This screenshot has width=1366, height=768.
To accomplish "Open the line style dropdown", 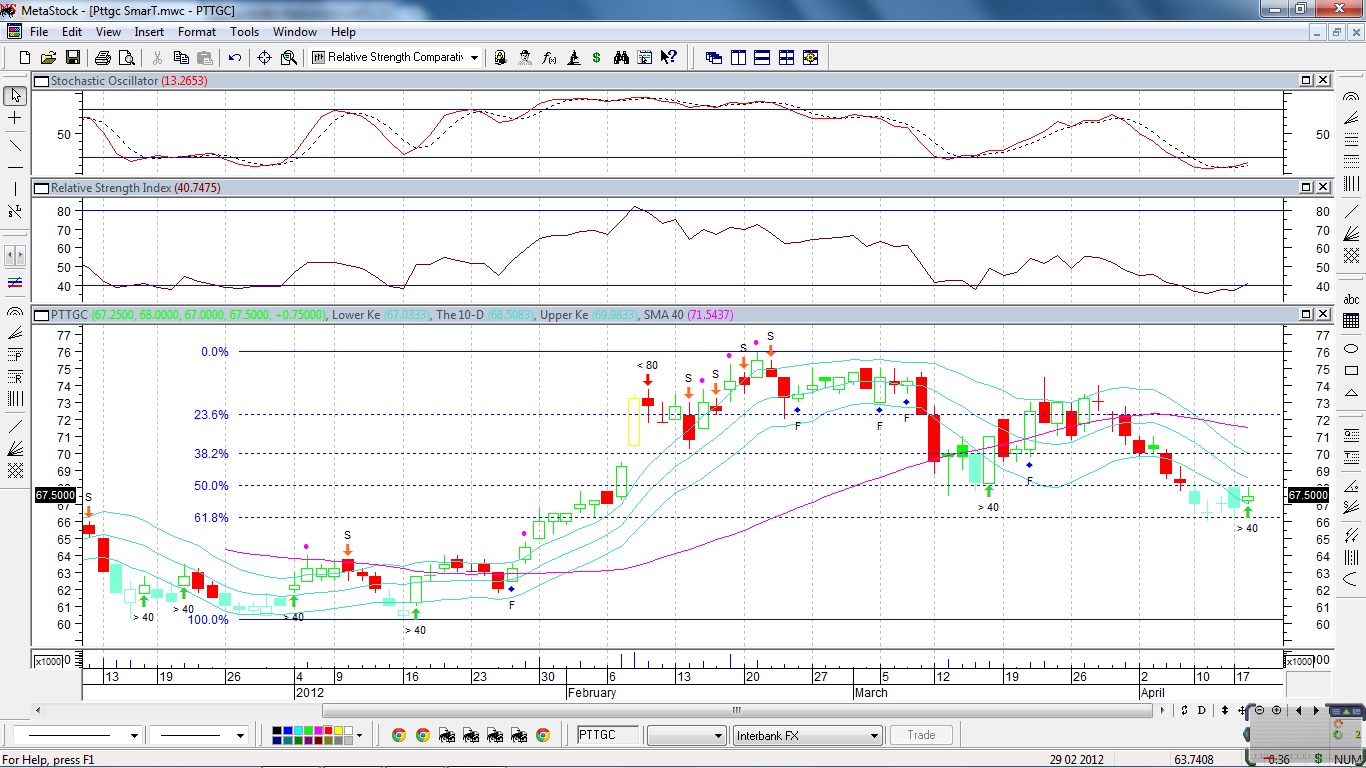I will [x=134, y=735].
